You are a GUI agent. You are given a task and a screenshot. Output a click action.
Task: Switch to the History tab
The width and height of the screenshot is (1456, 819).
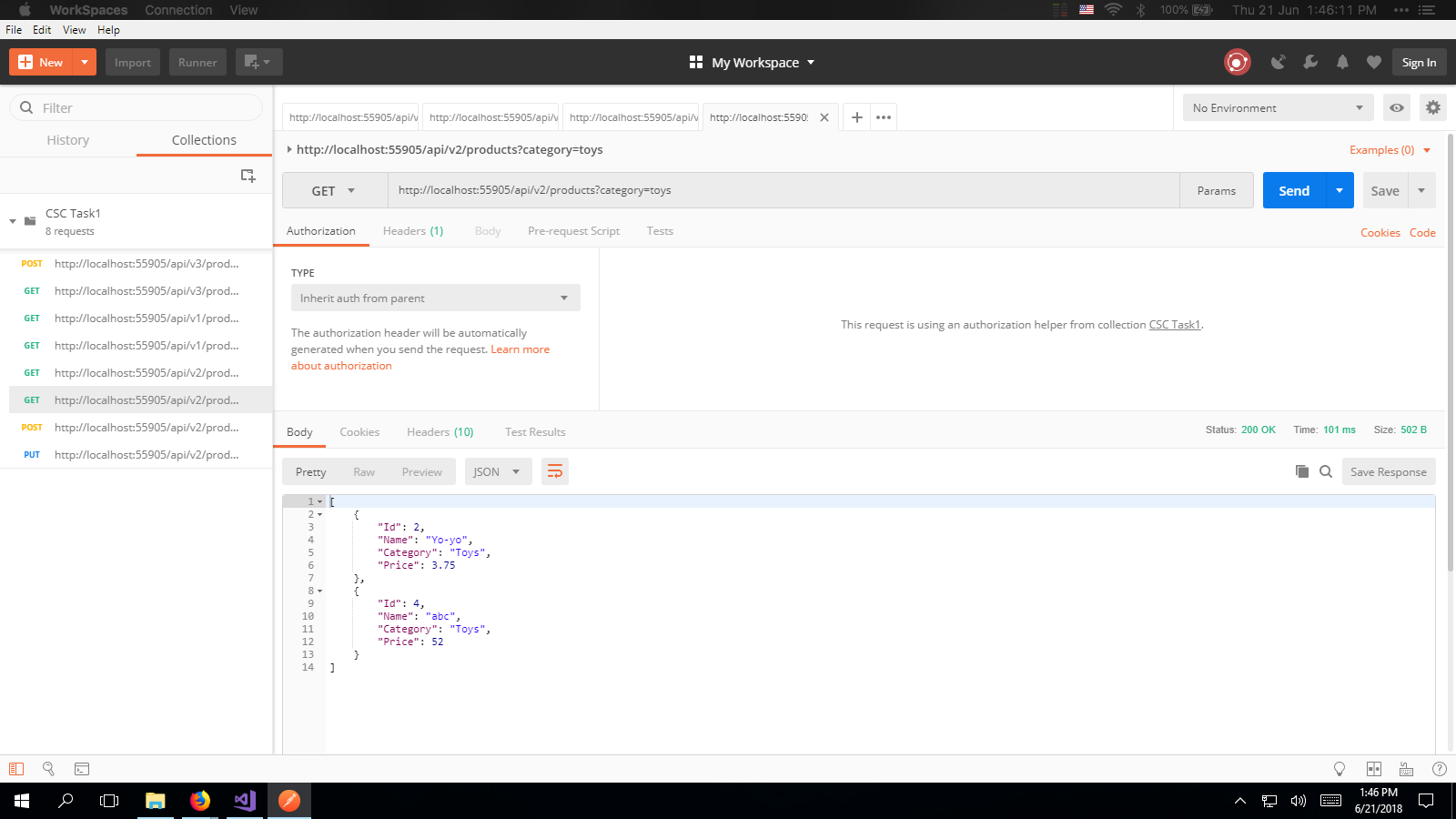pyautogui.click(x=68, y=140)
